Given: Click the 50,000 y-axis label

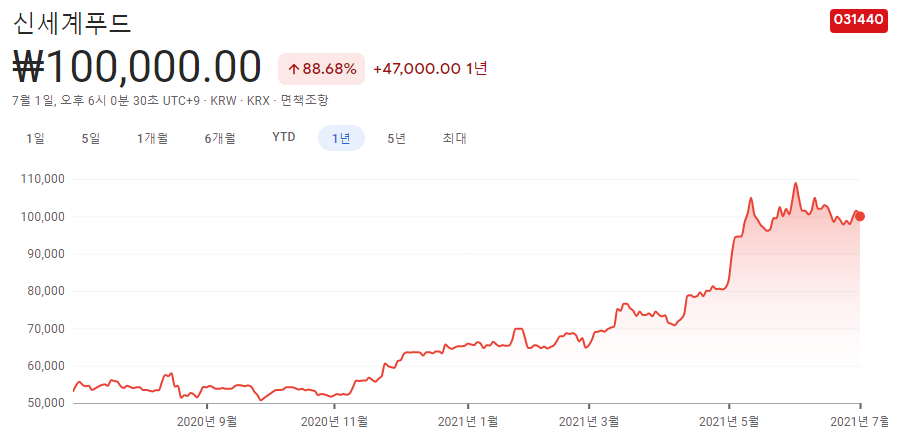Looking at the screenshot, I should click(47, 403).
